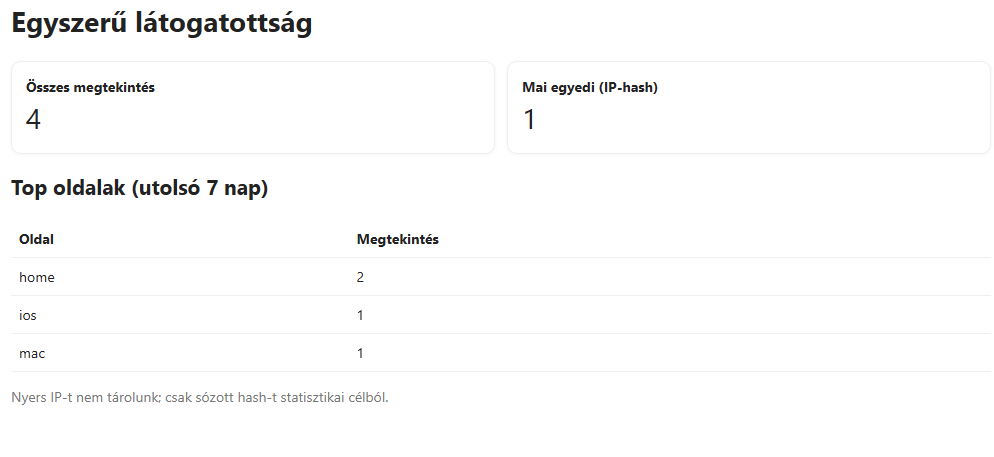
Task: Click the footer note about IP hashing
Action: tap(199, 397)
